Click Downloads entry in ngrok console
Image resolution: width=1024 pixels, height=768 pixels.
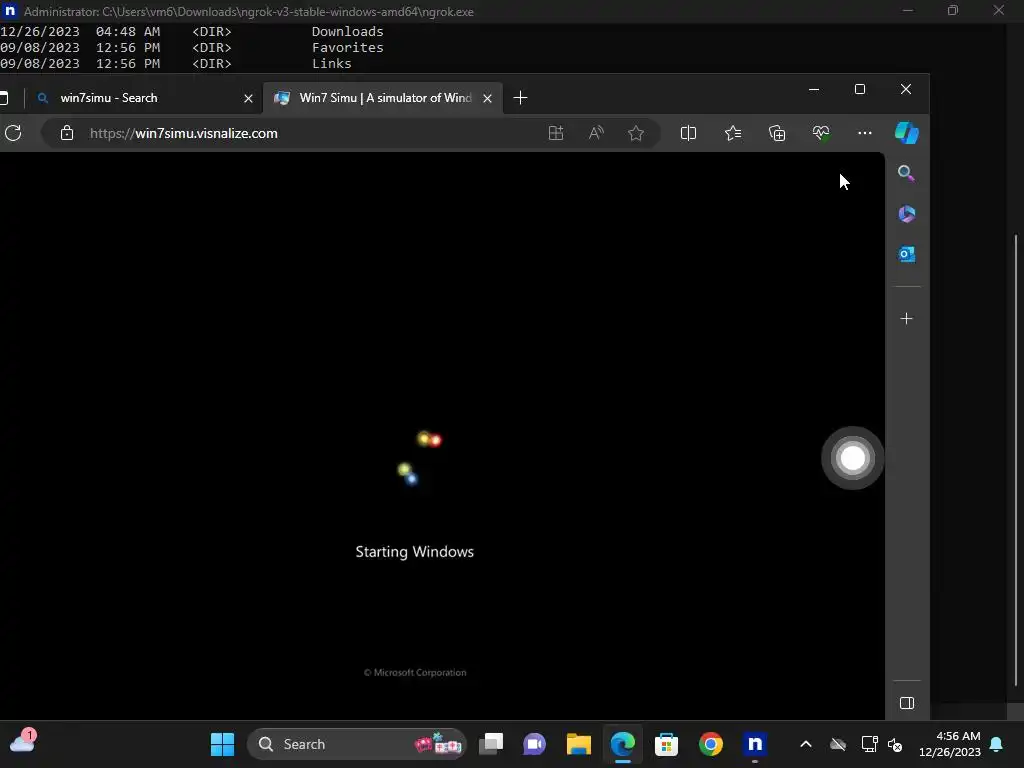coord(347,31)
